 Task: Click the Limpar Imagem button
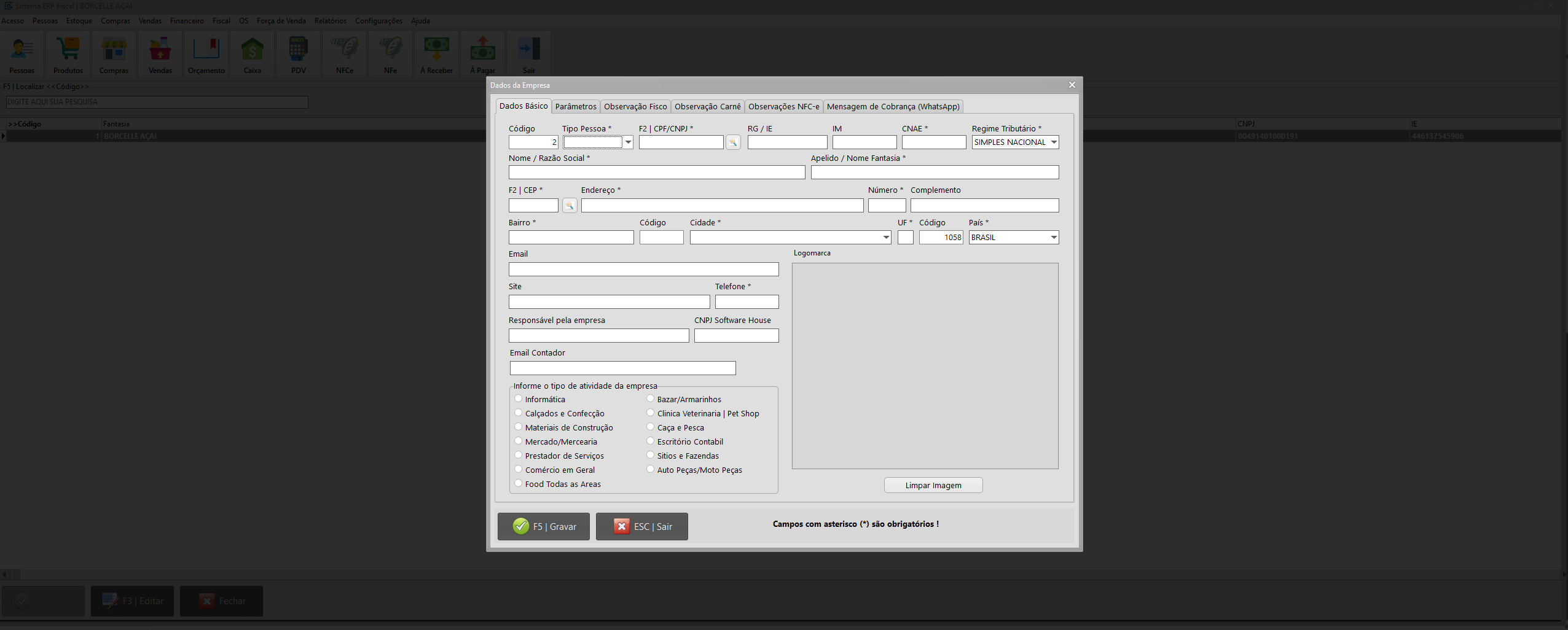[x=933, y=485]
